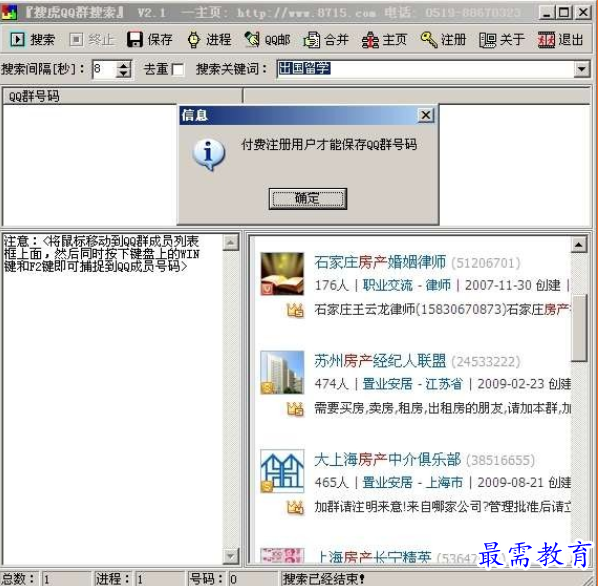Click the 搜索 search toolbar icon
The width and height of the screenshot is (600, 586).
[x=17, y=39]
